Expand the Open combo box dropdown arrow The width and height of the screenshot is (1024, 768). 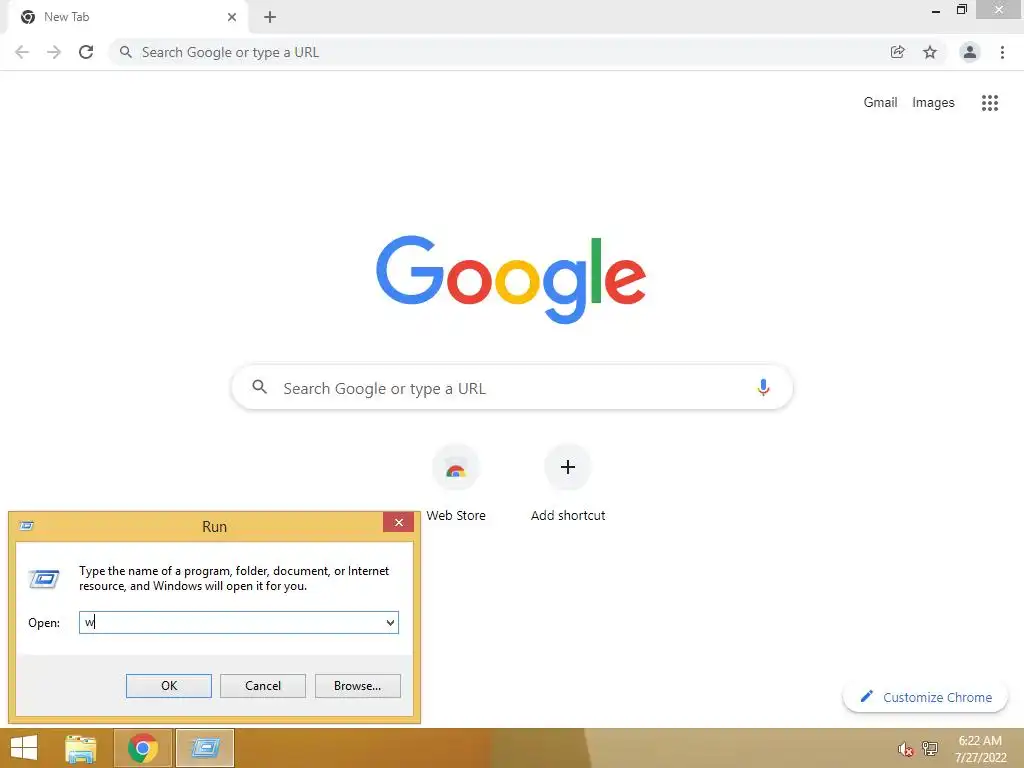click(x=390, y=622)
